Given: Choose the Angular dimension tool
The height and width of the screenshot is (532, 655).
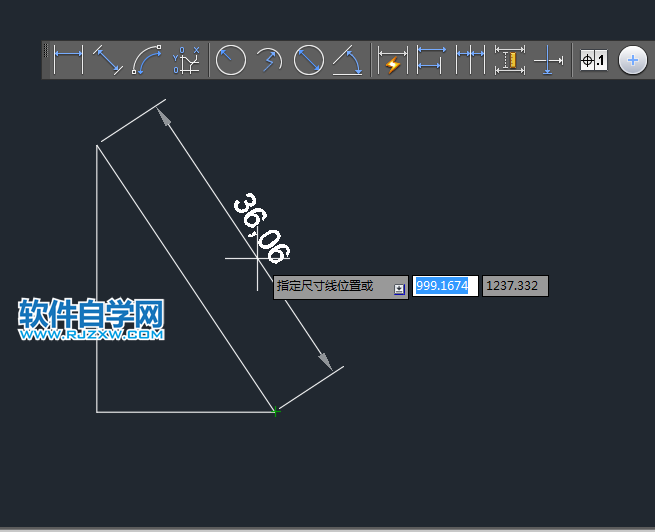Looking at the screenshot, I should [x=348, y=60].
